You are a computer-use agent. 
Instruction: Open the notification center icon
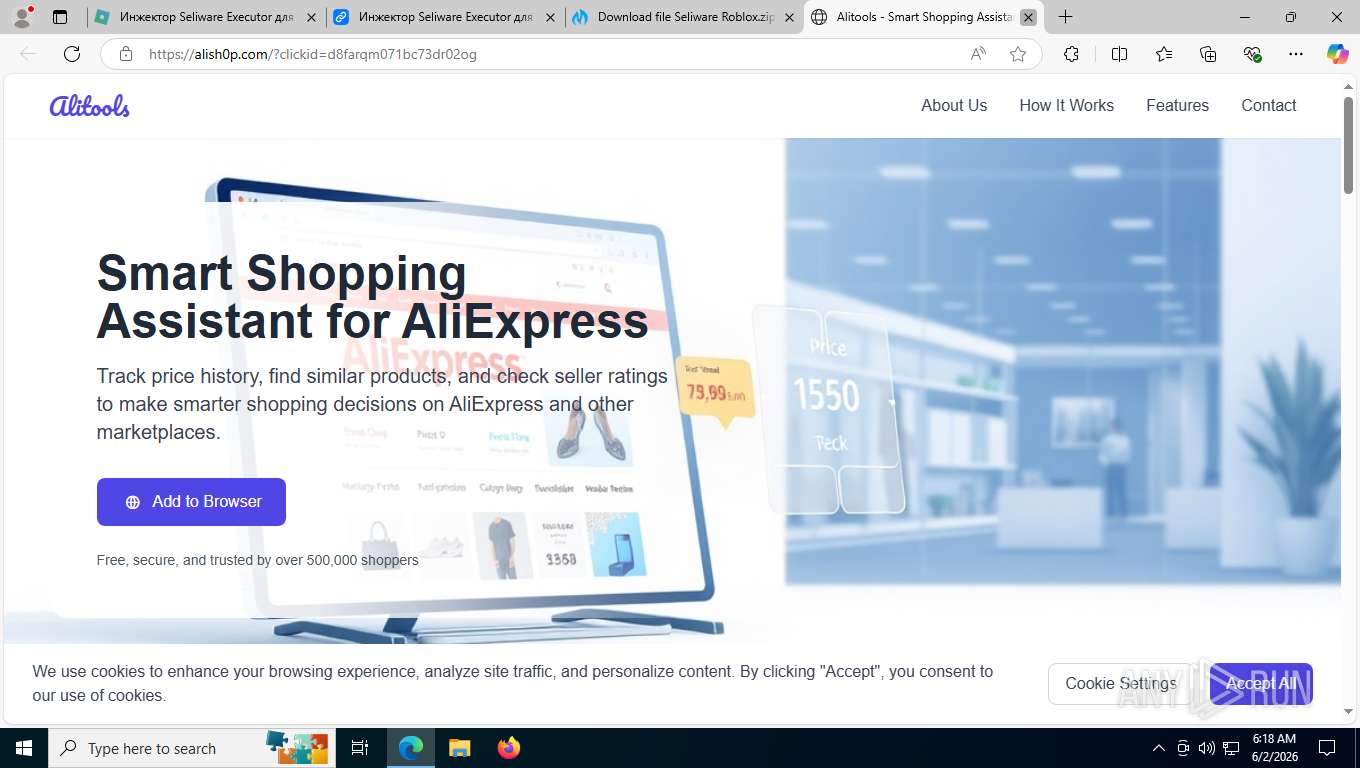point(1327,748)
